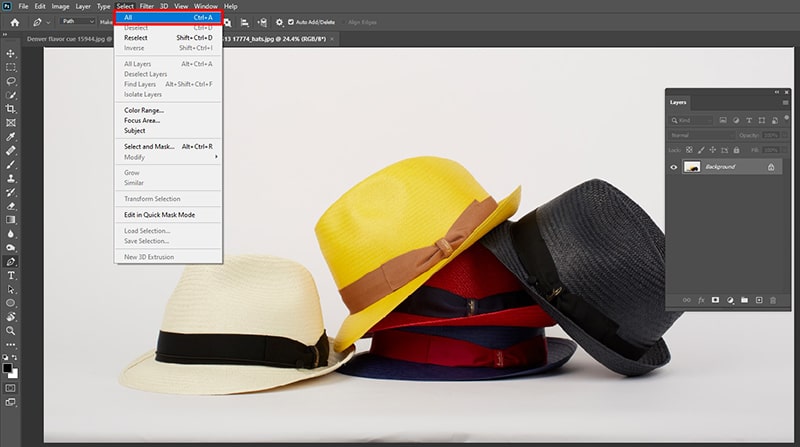
Task: Select the Frame tool
Action: (x=10, y=123)
